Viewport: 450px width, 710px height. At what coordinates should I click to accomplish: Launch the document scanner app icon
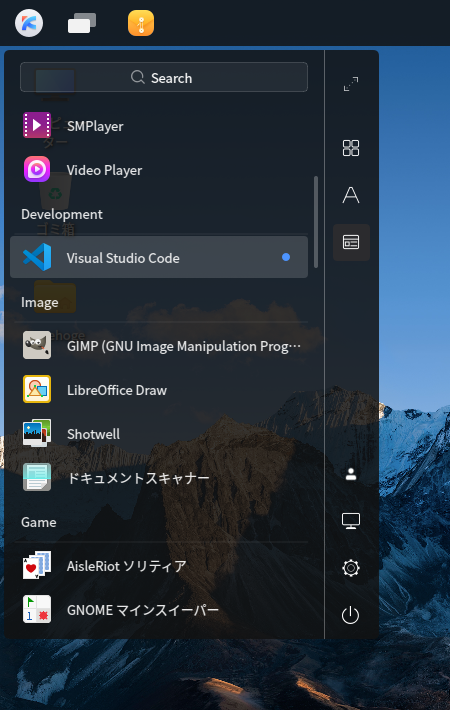[37, 477]
